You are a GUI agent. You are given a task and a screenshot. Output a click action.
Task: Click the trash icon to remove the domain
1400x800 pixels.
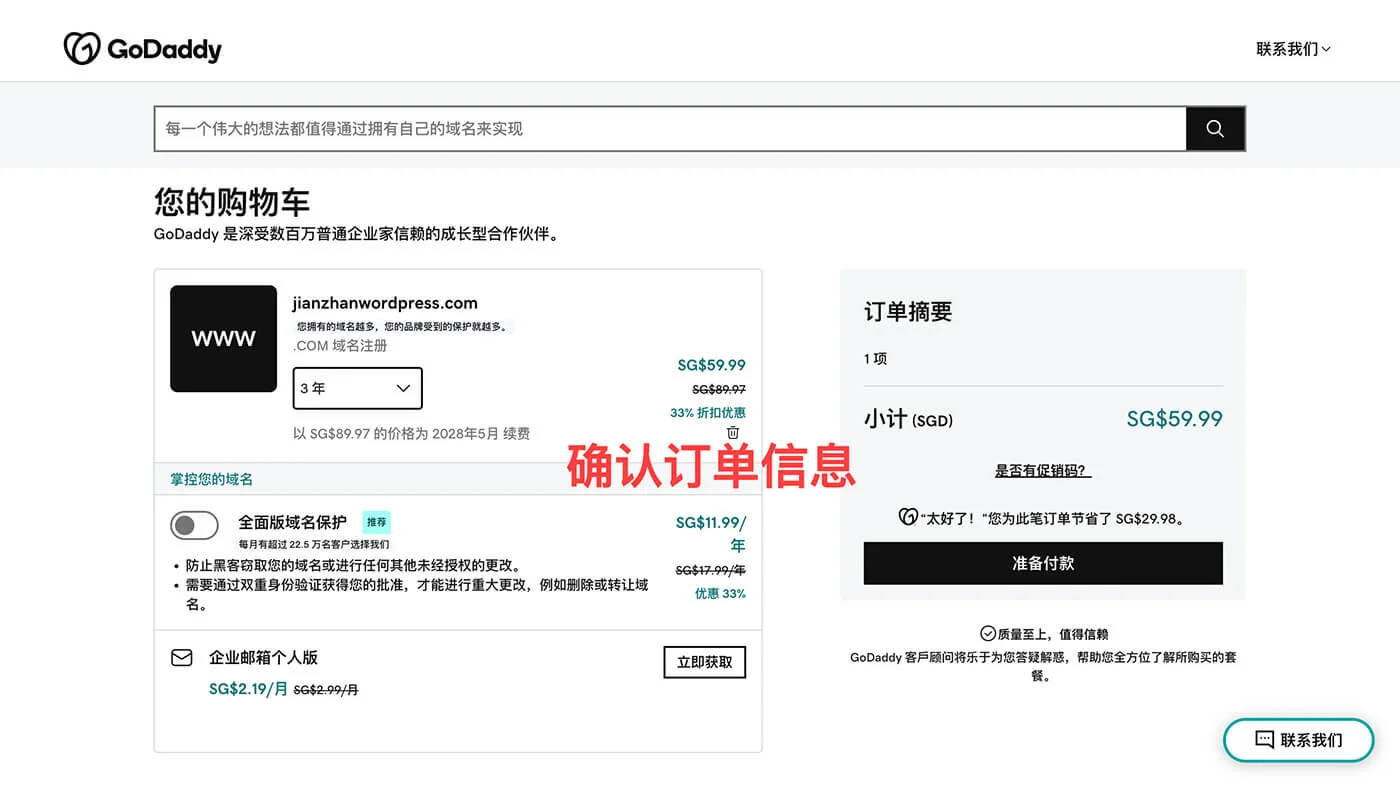point(732,432)
